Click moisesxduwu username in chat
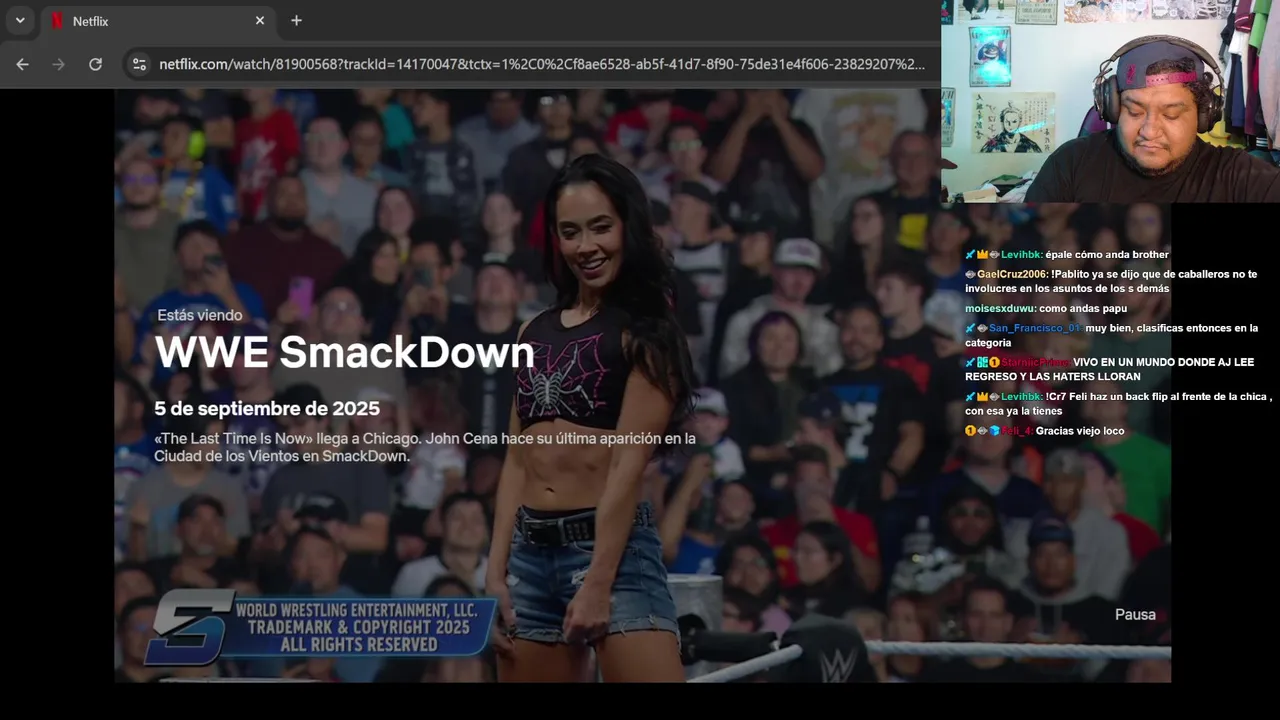The height and width of the screenshot is (720, 1280). click(x=1000, y=308)
